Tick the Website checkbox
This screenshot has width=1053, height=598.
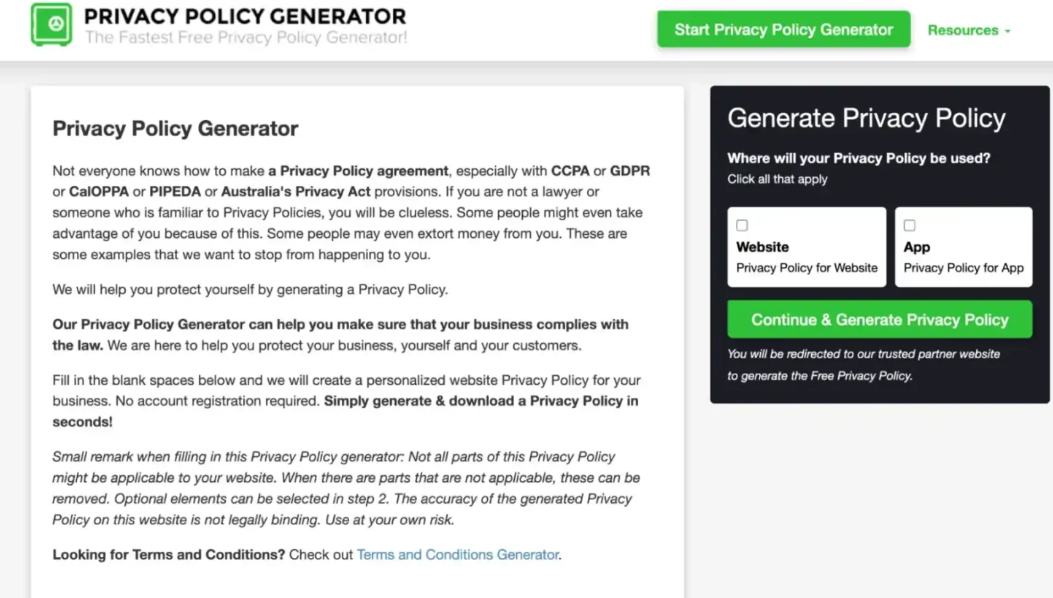coord(742,225)
